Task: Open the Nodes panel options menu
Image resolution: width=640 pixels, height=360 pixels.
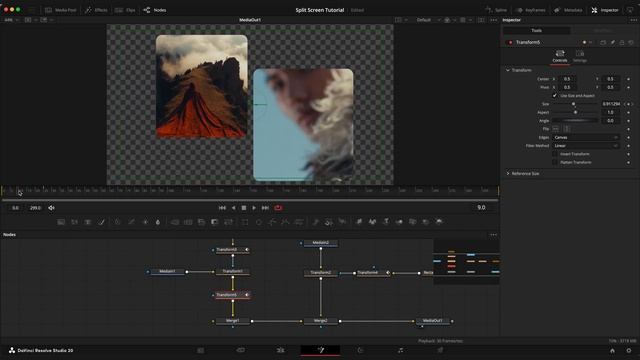Action: coord(493,235)
